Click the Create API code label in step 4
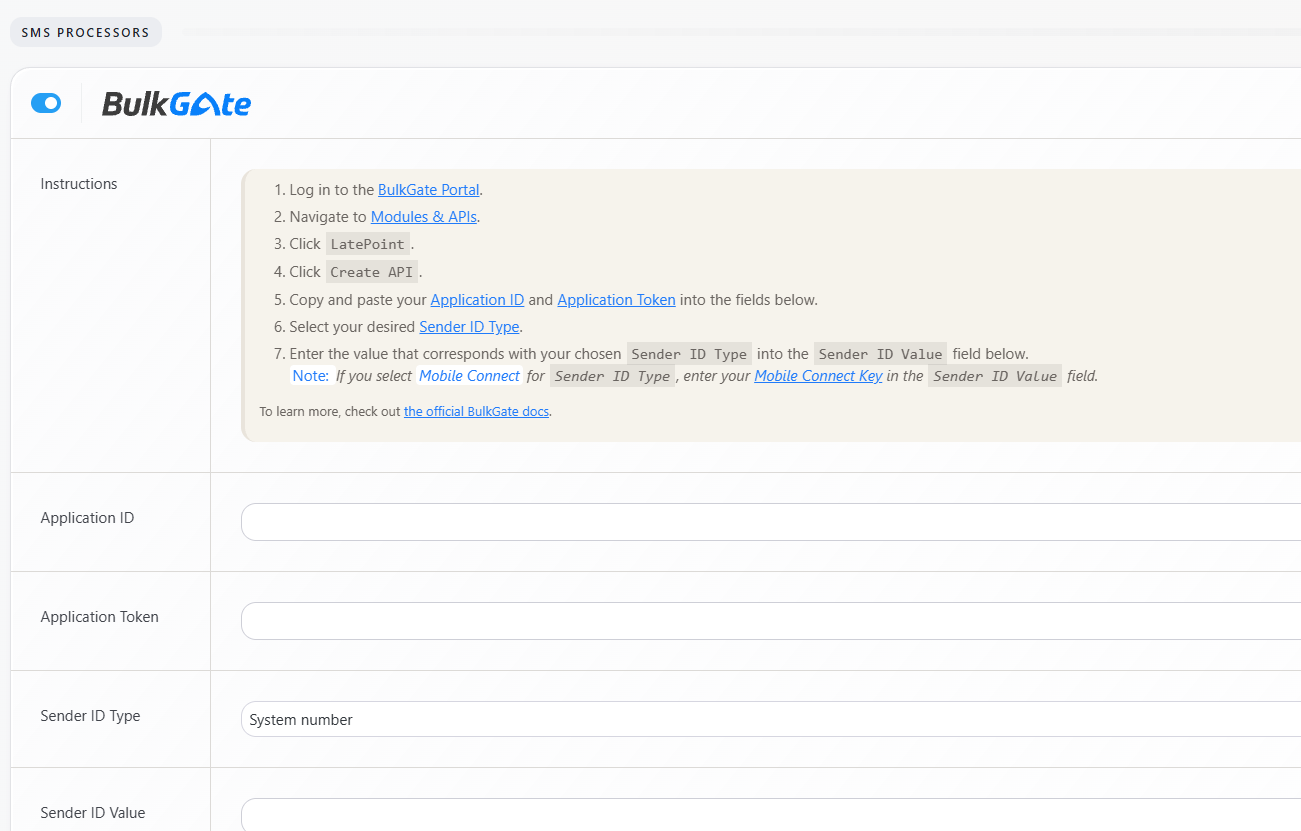Image resolution: width=1301 pixels, height=831 pixels. (x=371, y=272)
